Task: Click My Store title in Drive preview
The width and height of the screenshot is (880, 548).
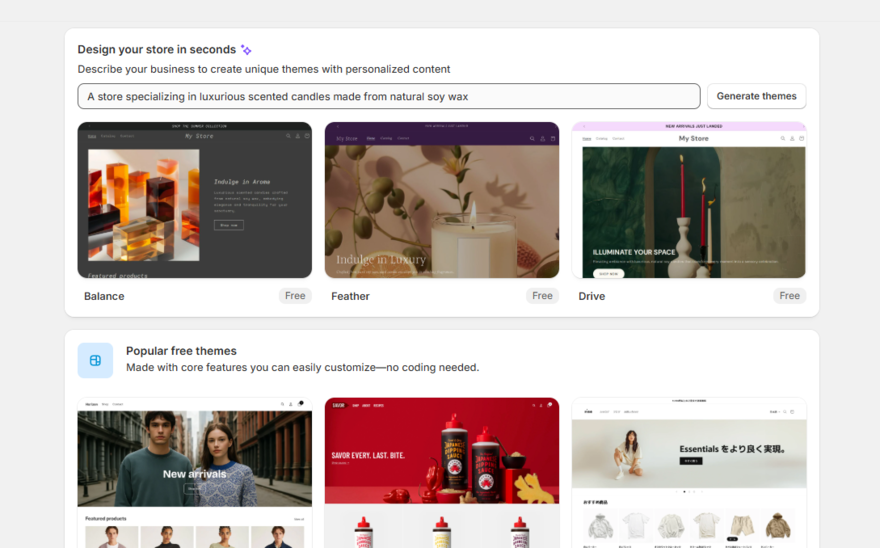Action: [x=694, y=138]
